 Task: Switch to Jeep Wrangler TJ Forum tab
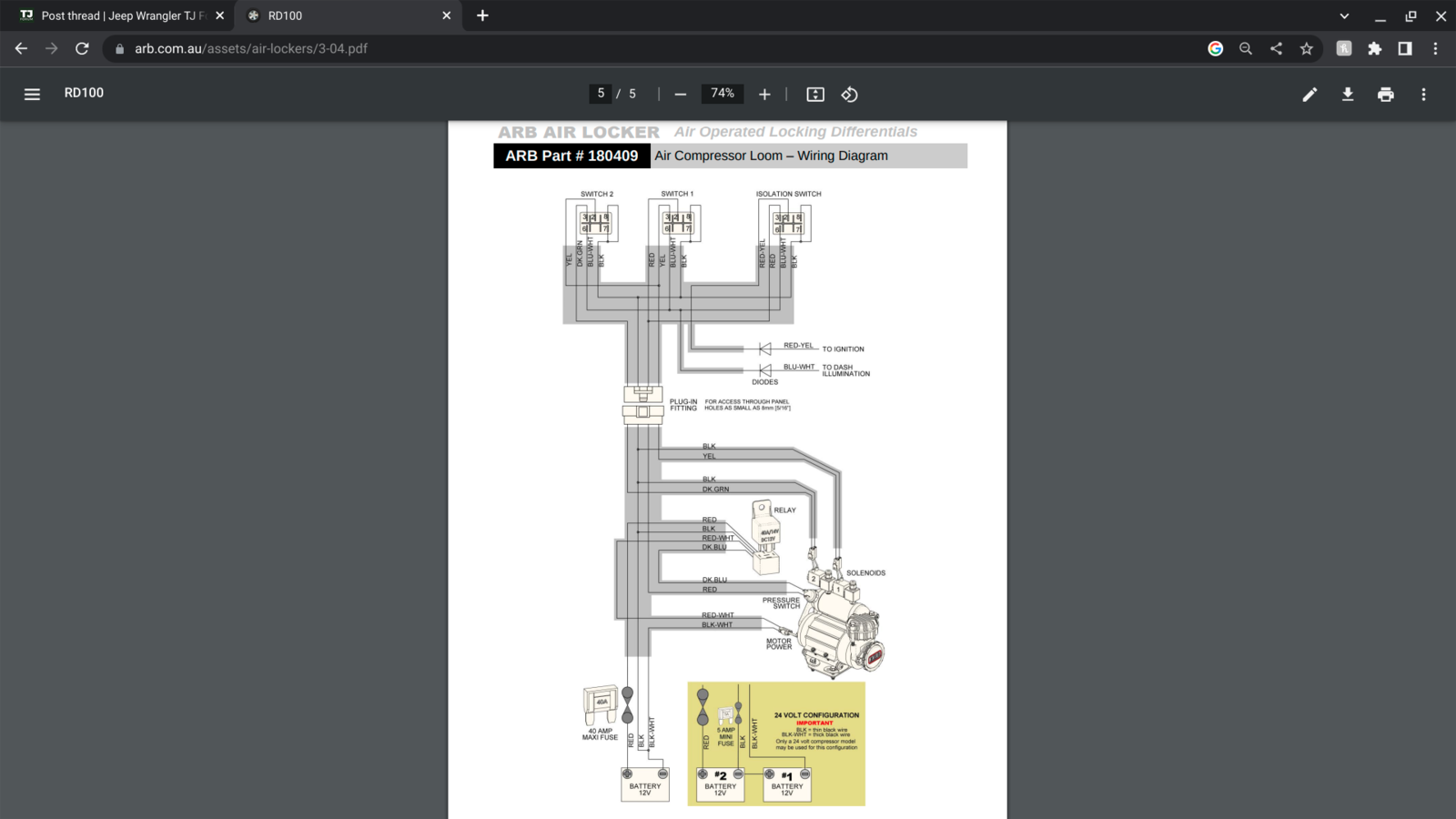tap(118, 15)
